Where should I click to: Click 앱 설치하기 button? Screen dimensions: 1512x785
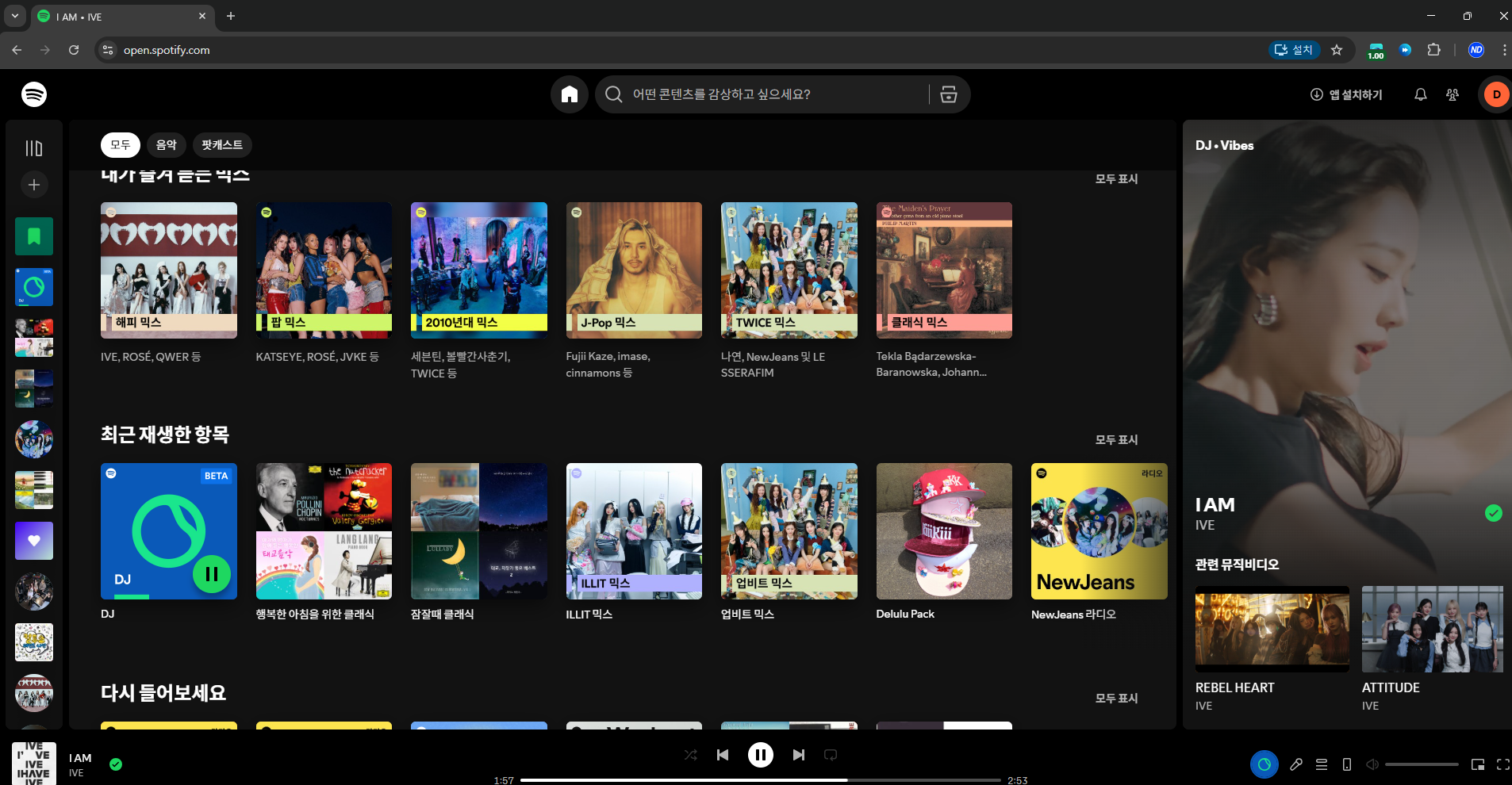[x=1346, y=94]
